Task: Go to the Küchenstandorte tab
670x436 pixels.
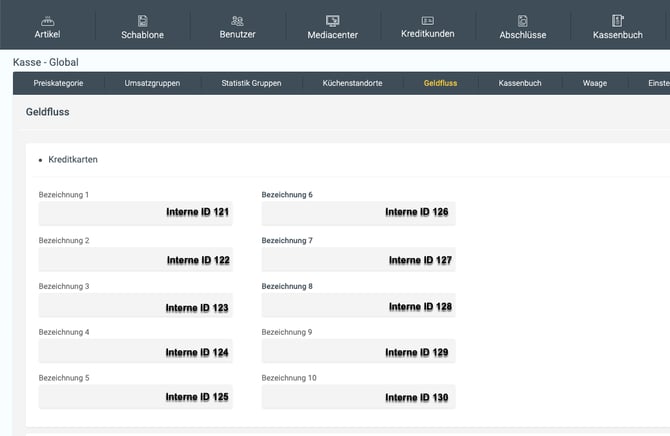Action: tap(352, 83)
